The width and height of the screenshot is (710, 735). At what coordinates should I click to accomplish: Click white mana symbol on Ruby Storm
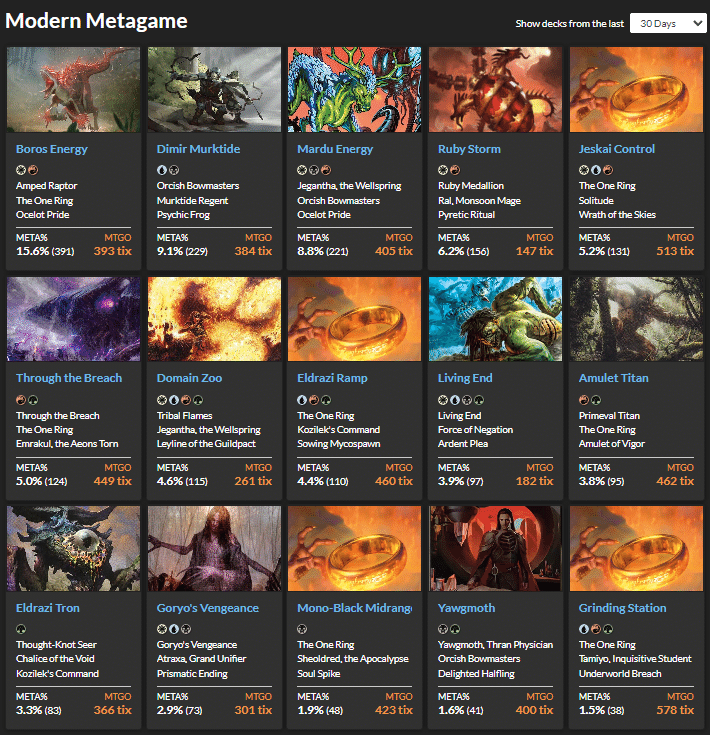pos(443,170)
